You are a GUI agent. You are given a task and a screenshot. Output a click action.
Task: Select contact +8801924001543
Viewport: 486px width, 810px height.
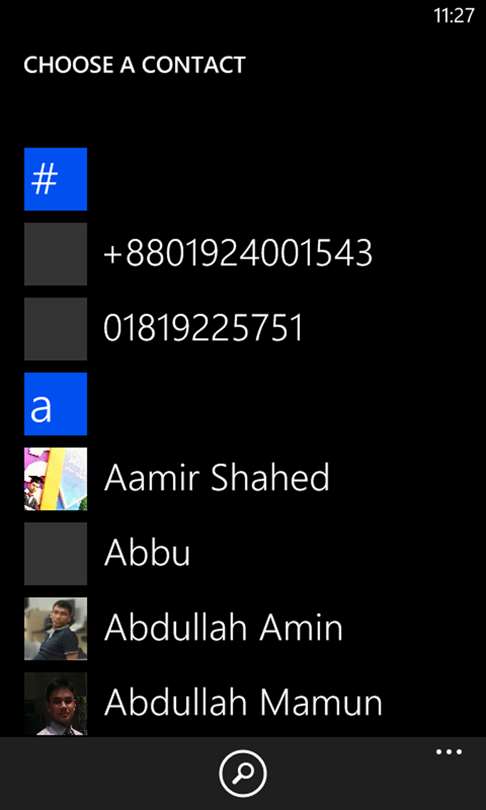point(238,254)
